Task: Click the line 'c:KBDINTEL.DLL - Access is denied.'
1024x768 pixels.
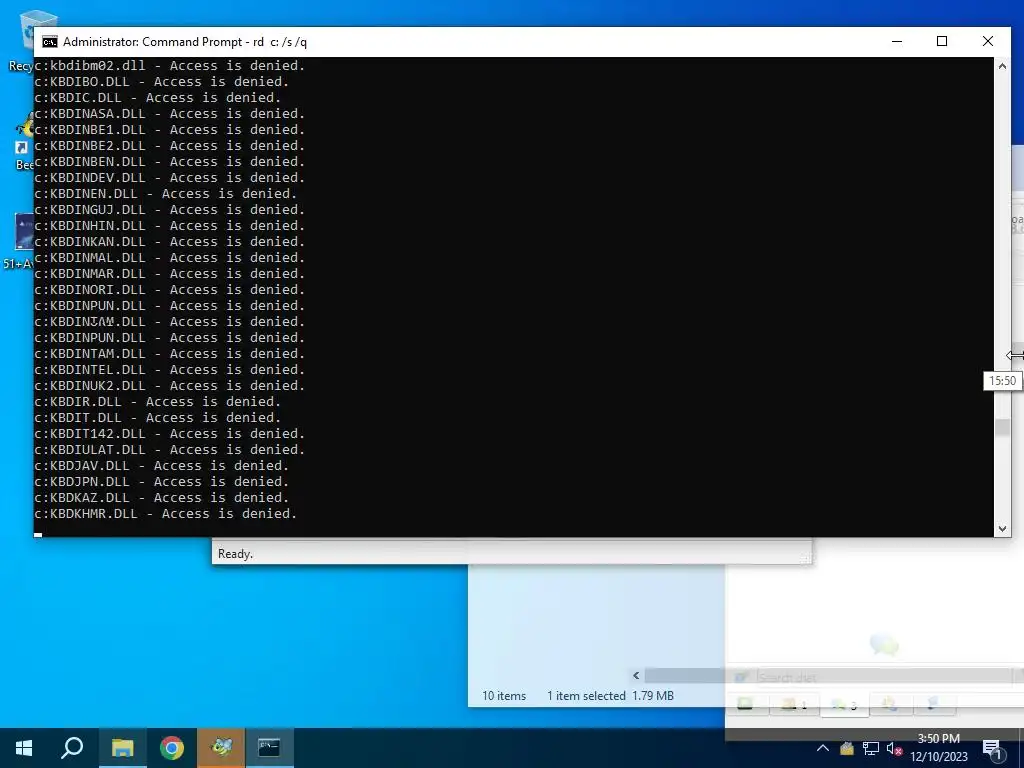Action: click(x=170, y=370)
